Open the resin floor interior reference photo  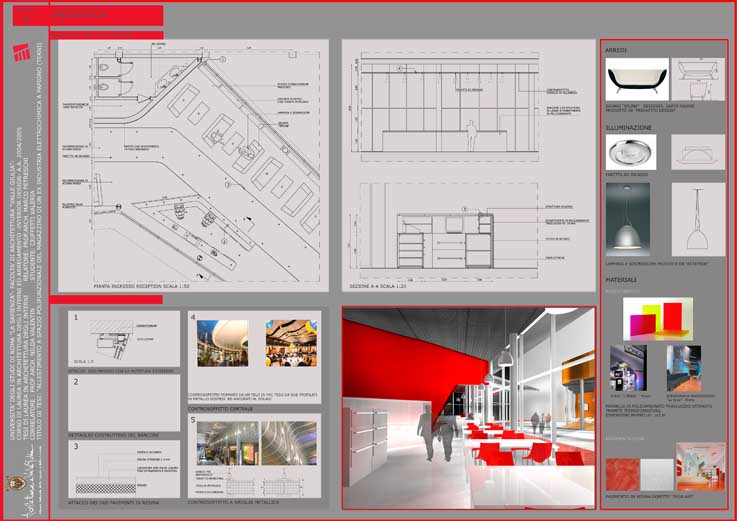click(x=700, y=466)
